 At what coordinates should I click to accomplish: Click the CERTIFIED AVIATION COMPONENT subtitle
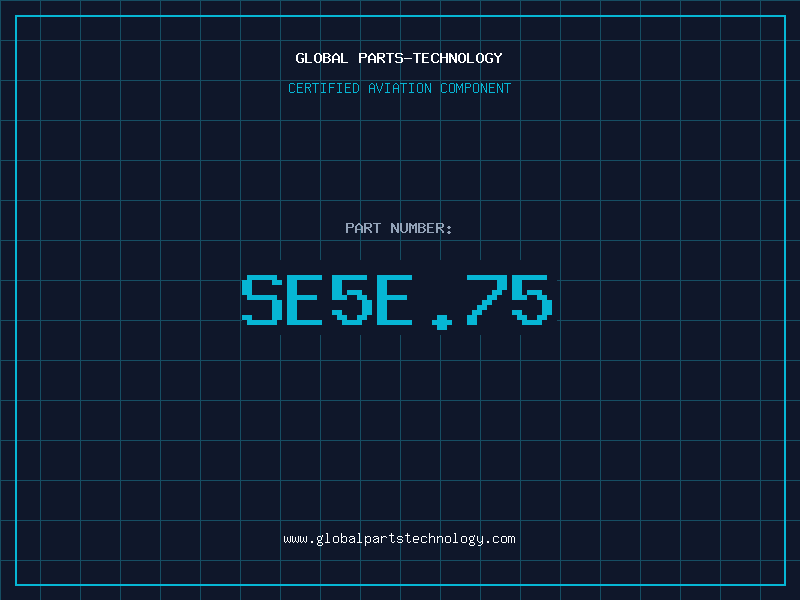click(399, 88)
